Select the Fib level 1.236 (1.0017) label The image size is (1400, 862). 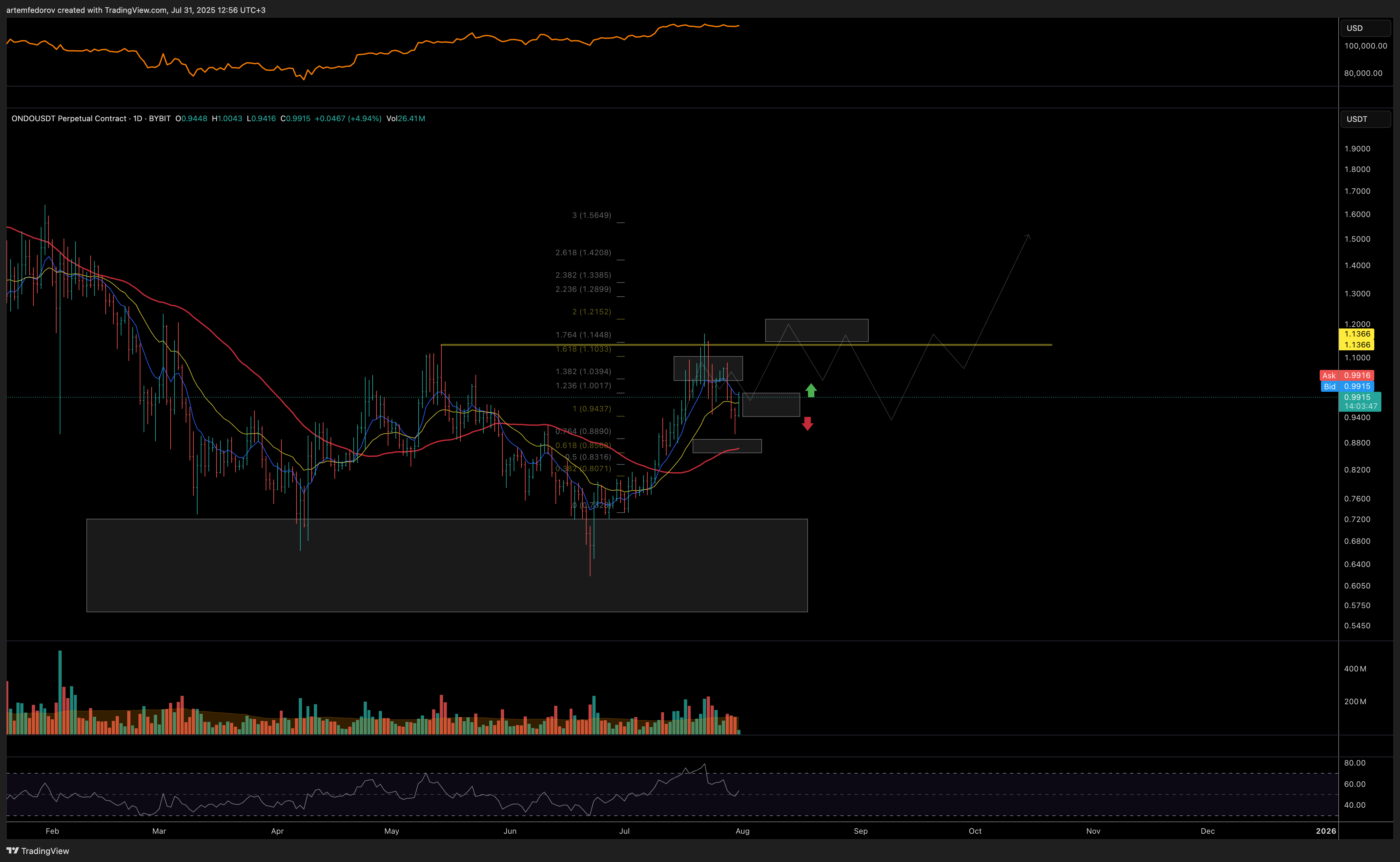(x=583, y=385)
